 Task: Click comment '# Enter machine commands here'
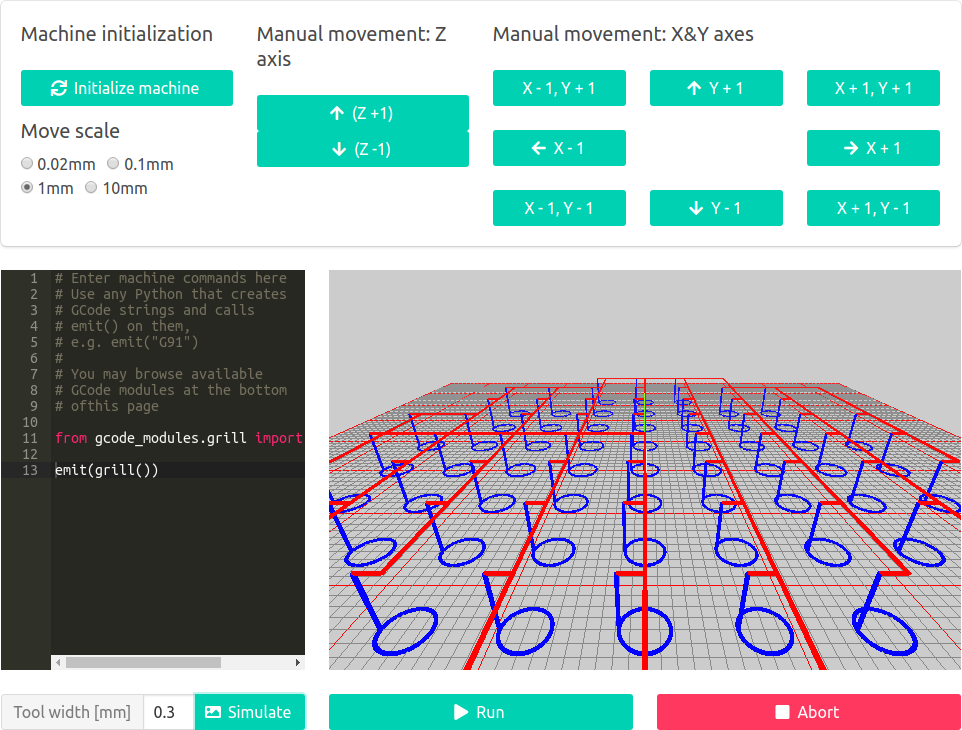pyautogui.click(x=171, y=278)
